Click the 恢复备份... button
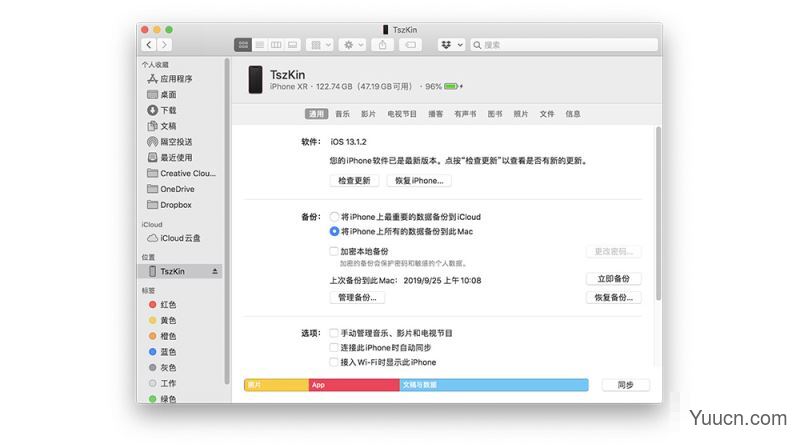 (613, 297)
